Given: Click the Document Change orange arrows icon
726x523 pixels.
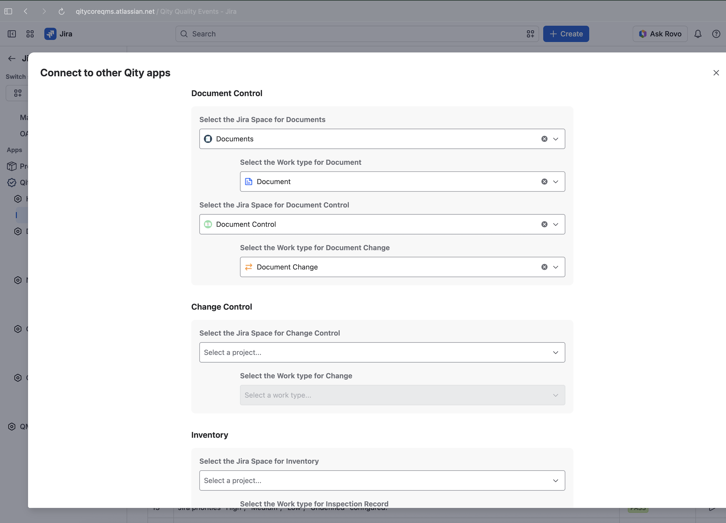Looking at the screenshot, I should pos(249,267).
